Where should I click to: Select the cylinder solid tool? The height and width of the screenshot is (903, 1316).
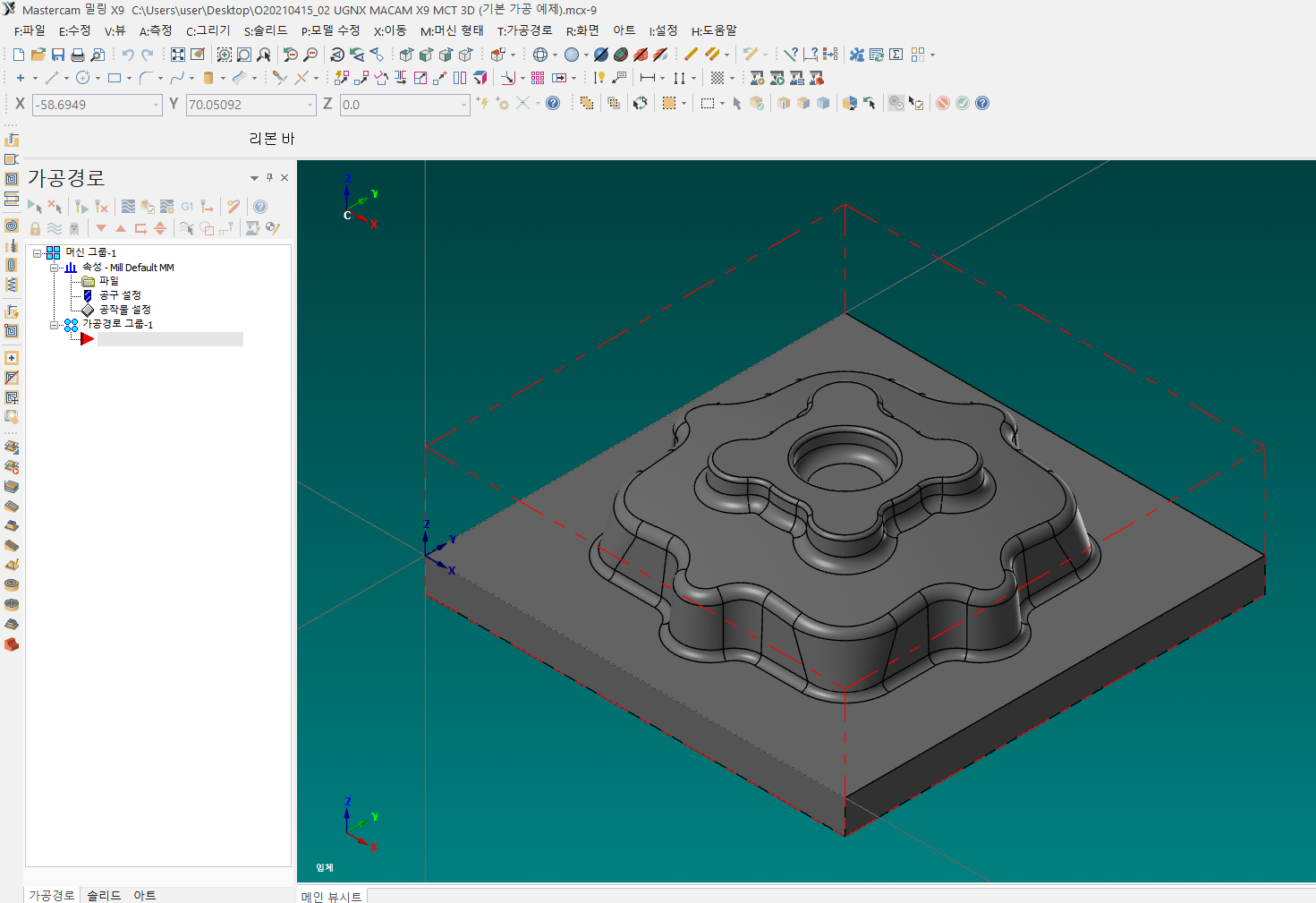[208, 78]
